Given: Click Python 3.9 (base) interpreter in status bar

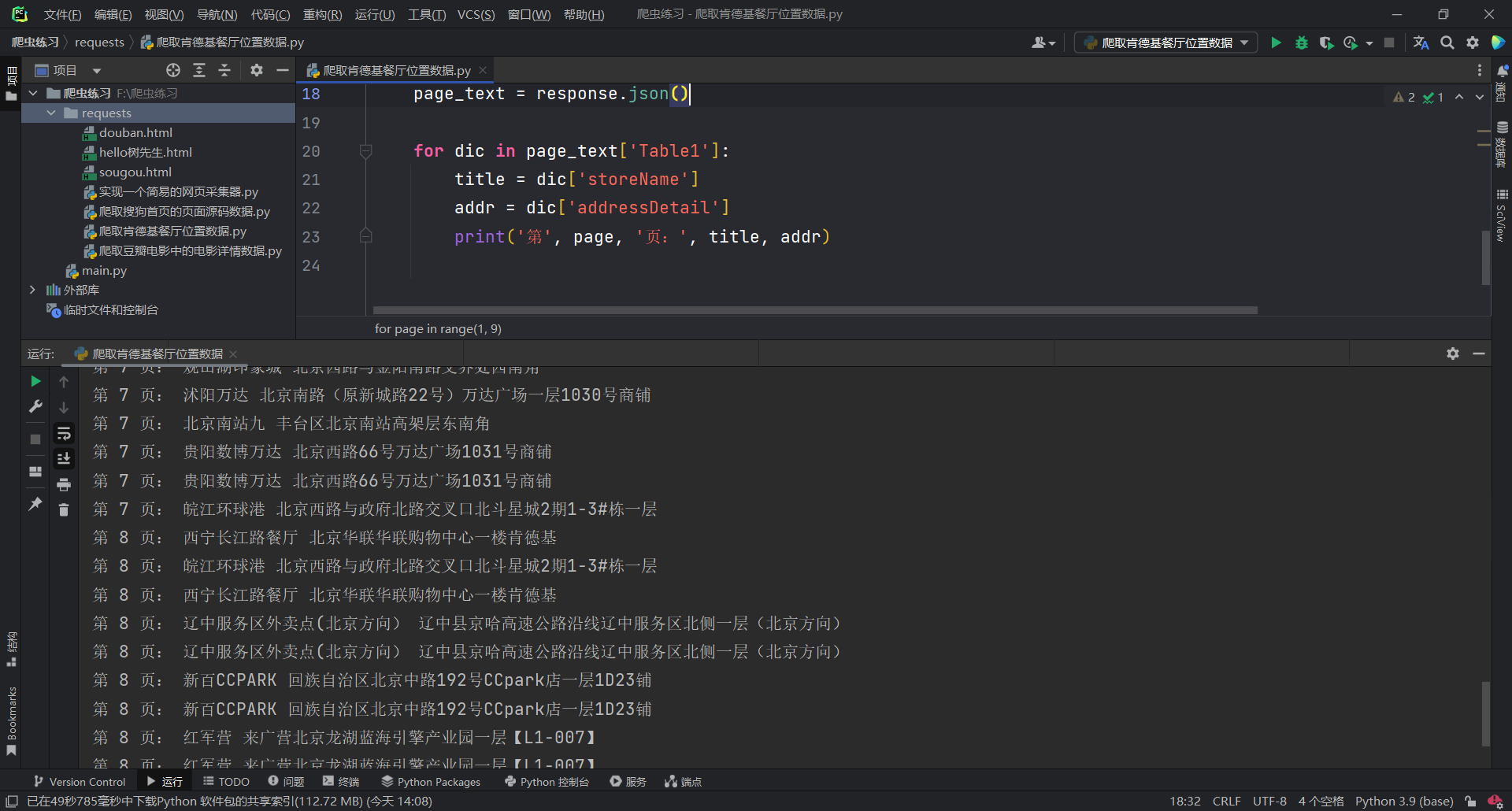Looking at the screenshot, I should [x=1404, y=801].
